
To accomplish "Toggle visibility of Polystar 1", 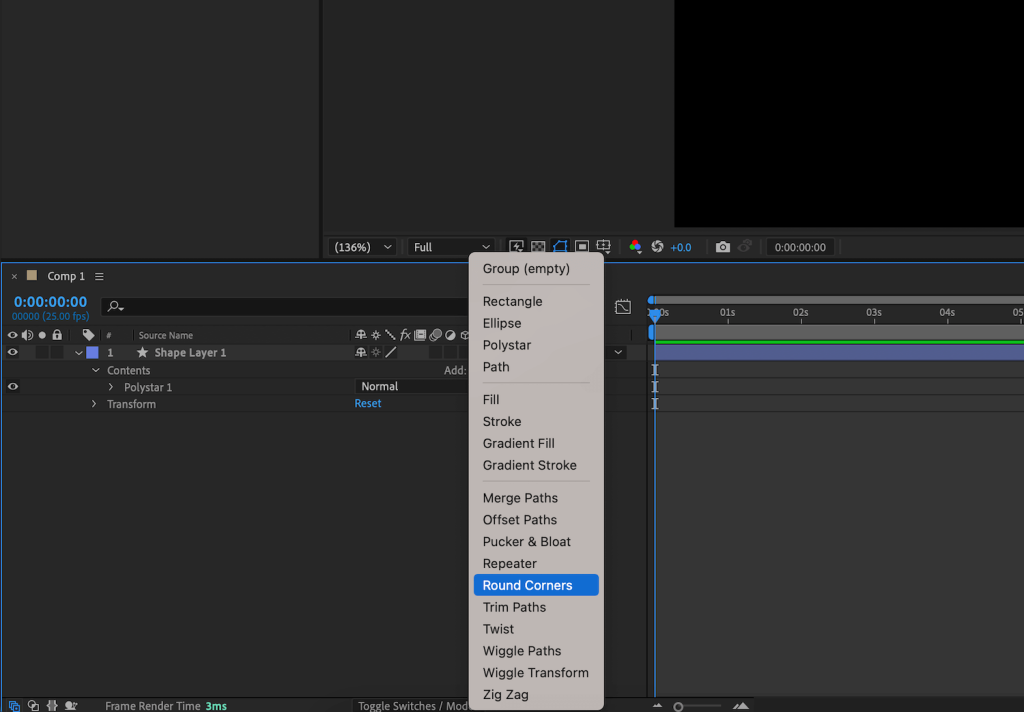I will 13,387.
